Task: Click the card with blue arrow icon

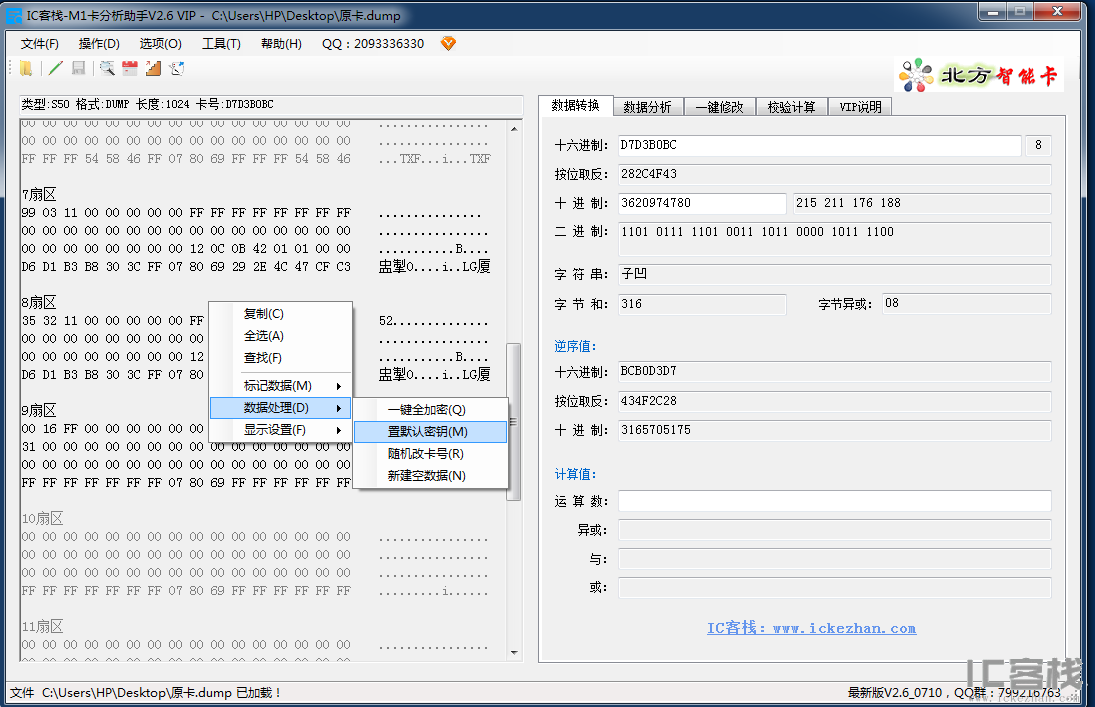Action: (x=177, y=68)
